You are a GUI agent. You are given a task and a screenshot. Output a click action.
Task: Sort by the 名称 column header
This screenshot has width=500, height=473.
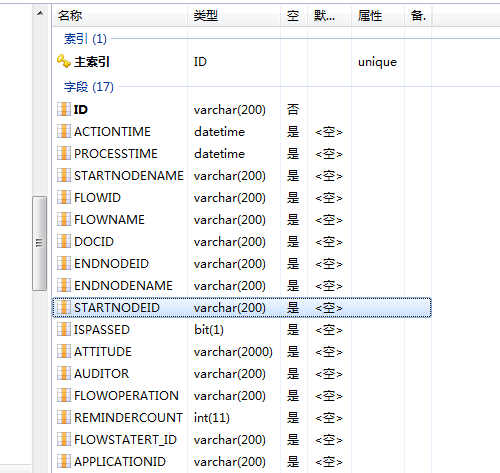pos(120,15)
